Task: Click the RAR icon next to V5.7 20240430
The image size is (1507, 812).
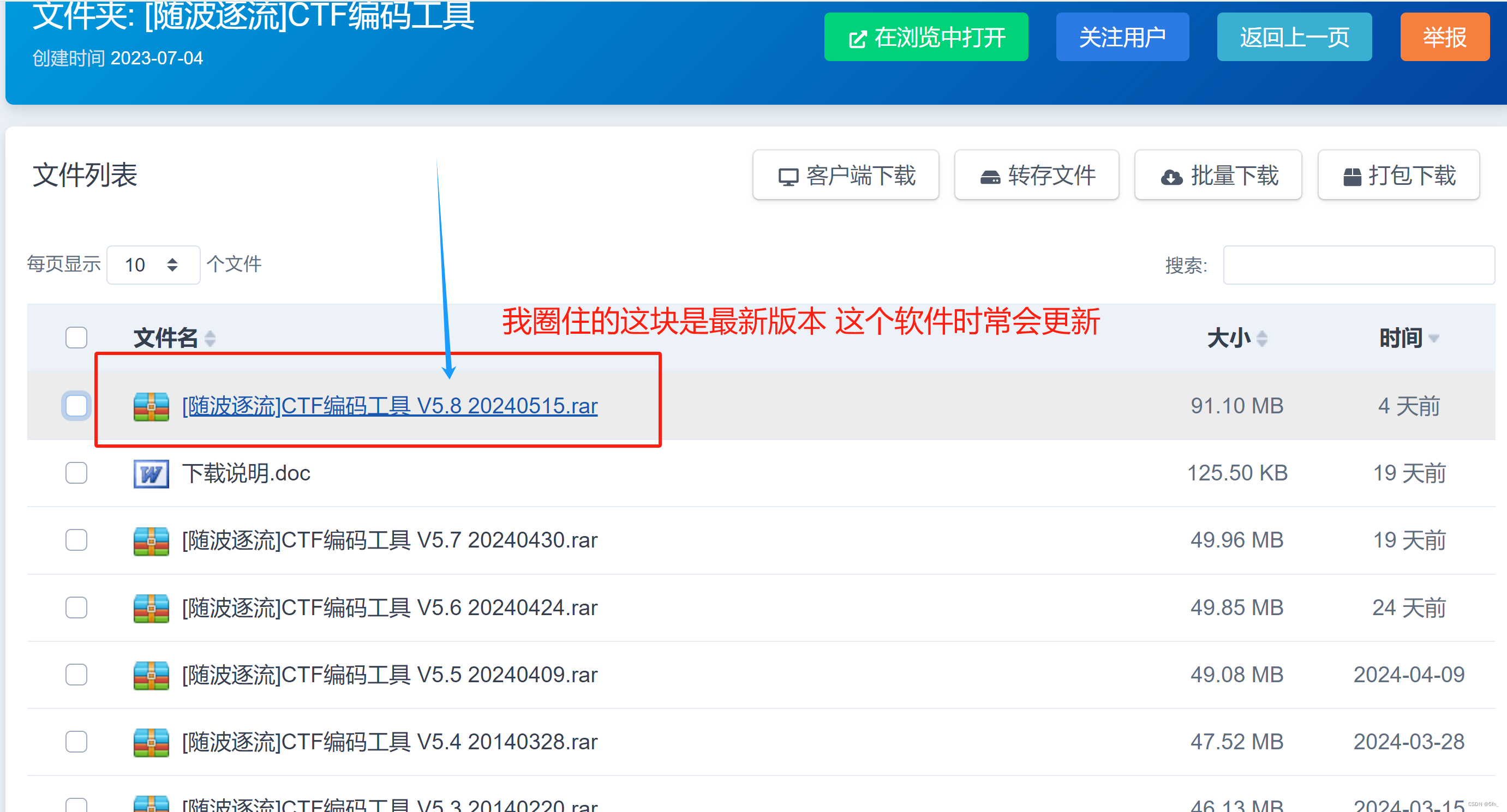Action: tap(151, 541)
